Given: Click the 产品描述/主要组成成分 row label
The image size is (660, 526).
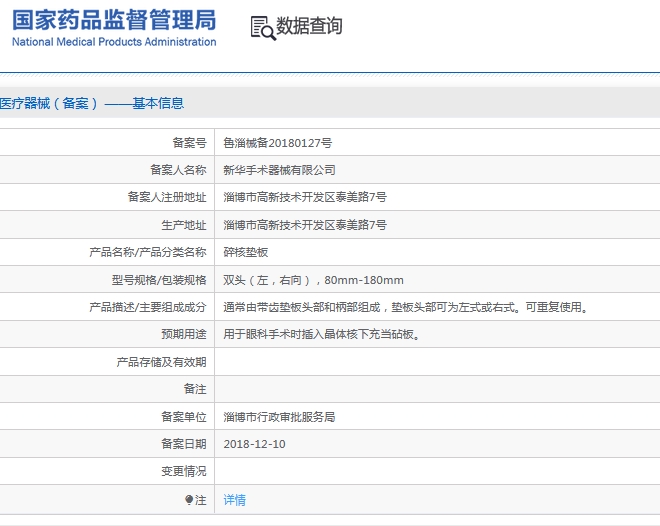Looking at the screenshot, I should point(148,307).
